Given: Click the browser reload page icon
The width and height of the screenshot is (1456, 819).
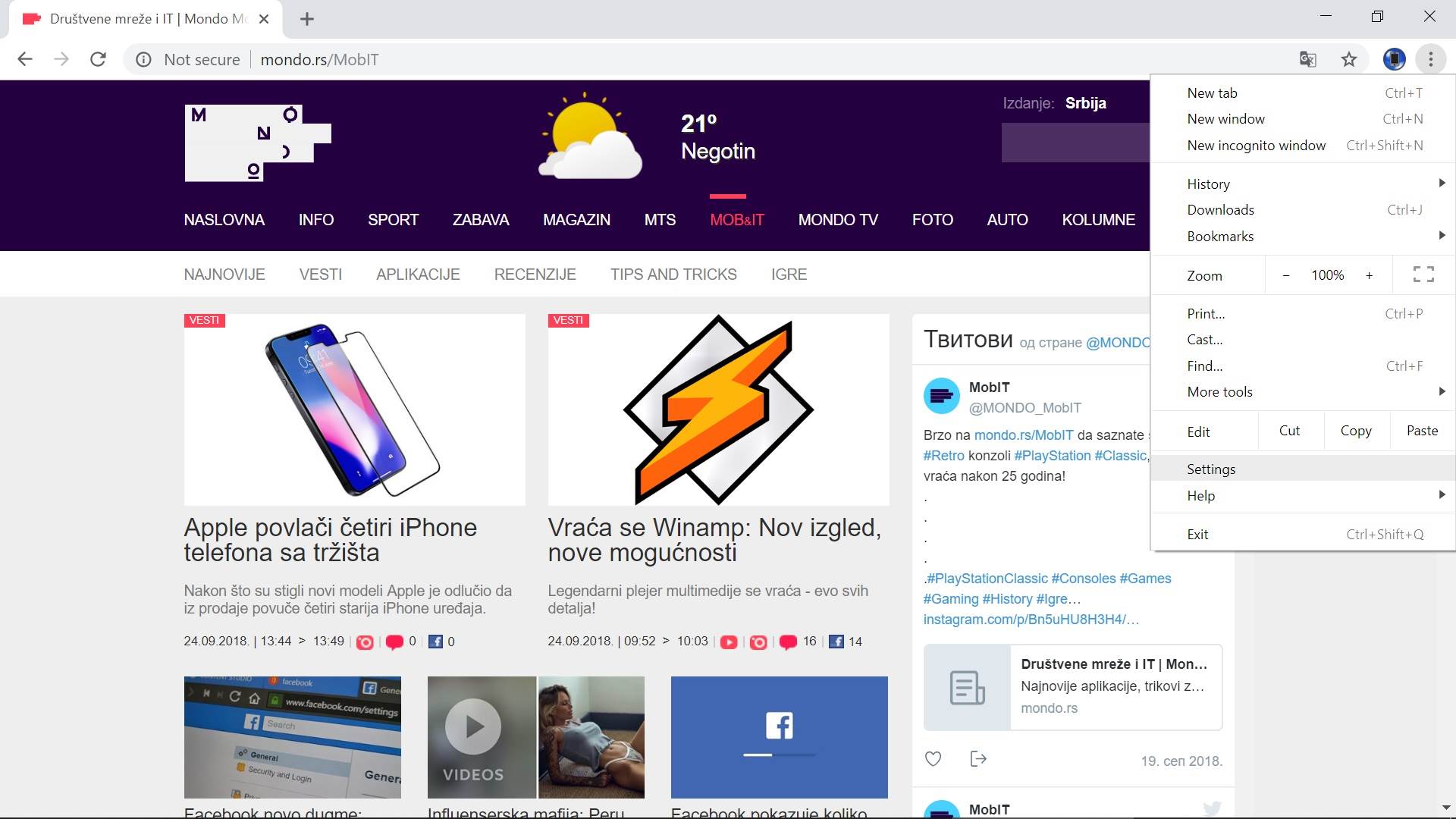Looking at the screenshot, I should tap(98, 59).
